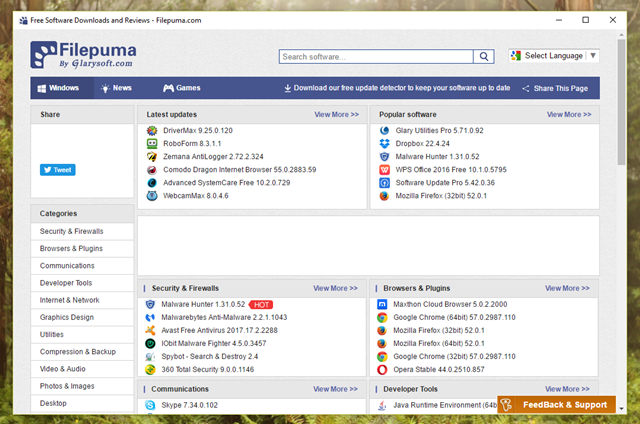Click the Software Update Pro icon
The width and height of the screenshot is (640, 424).
point(384,183)
